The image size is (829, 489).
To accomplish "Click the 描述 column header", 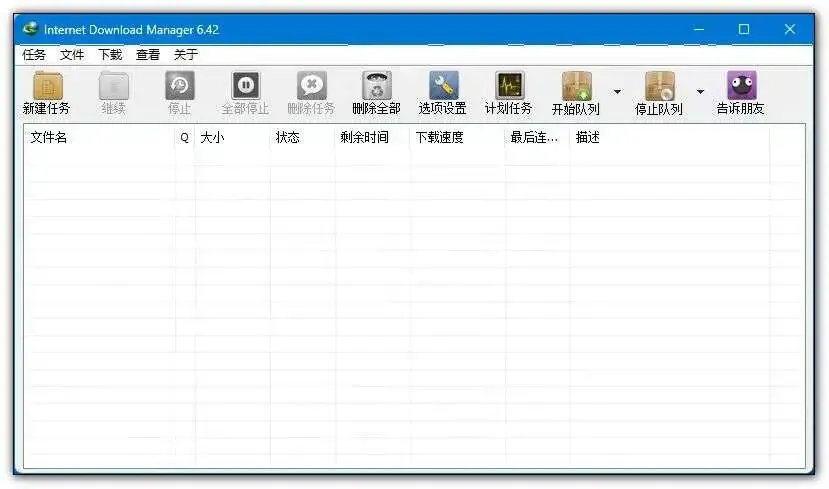I will 669,137.
